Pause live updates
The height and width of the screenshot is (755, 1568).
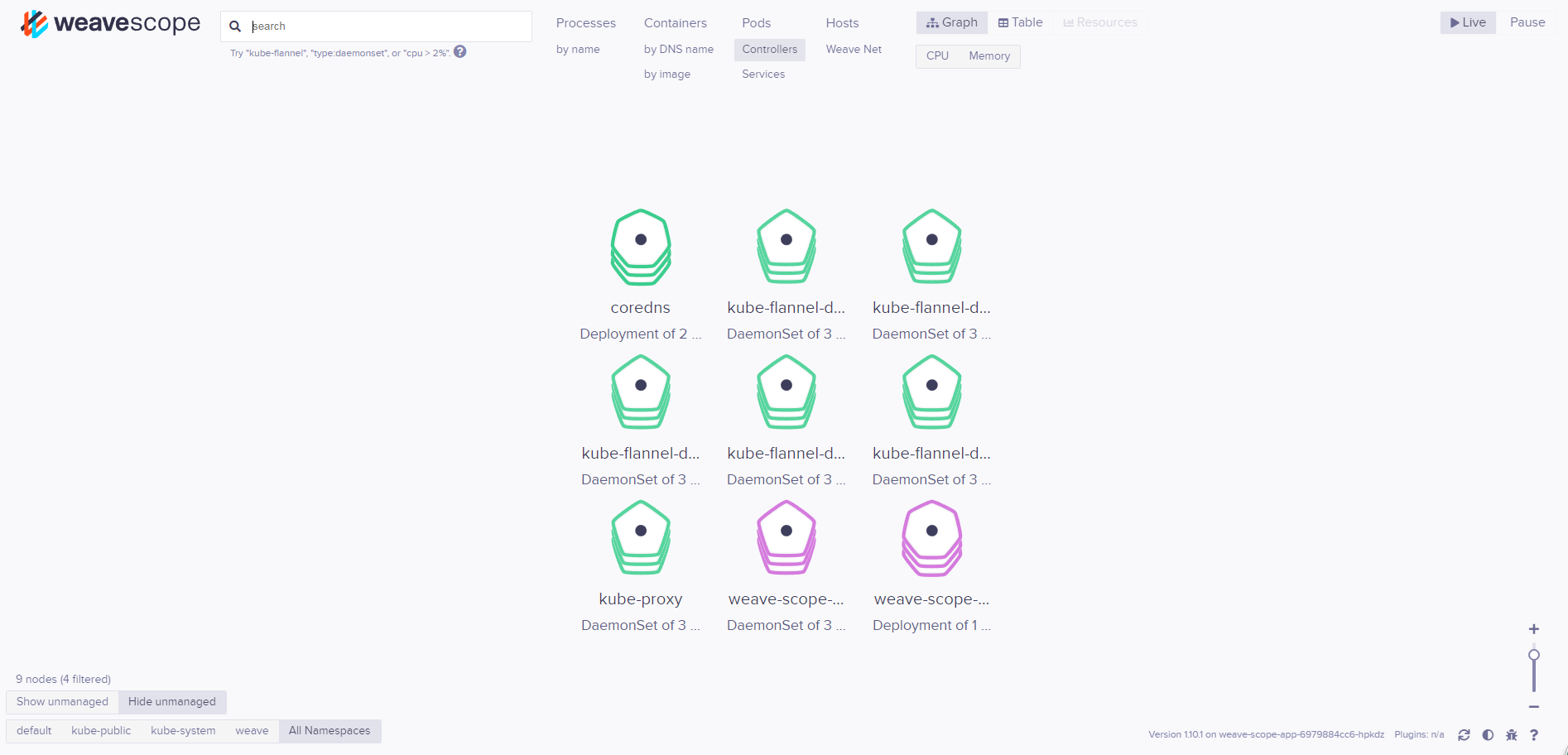click(1527, 22)
